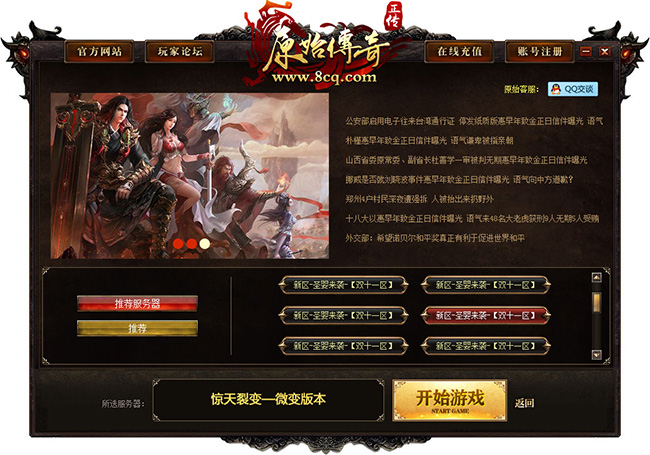The image size is (650, 455).
Task: Minimize the game launcher window
Action: click(x=586, y=51)
